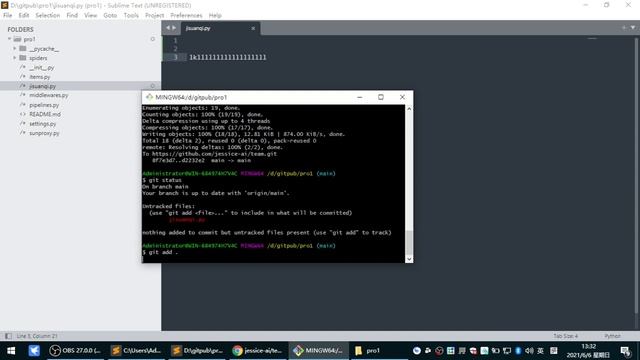Image resolution: width=640 pixels, height=360 pixels.
Task: Click the Bluetooth tray icon
Action: click(518, 351)
